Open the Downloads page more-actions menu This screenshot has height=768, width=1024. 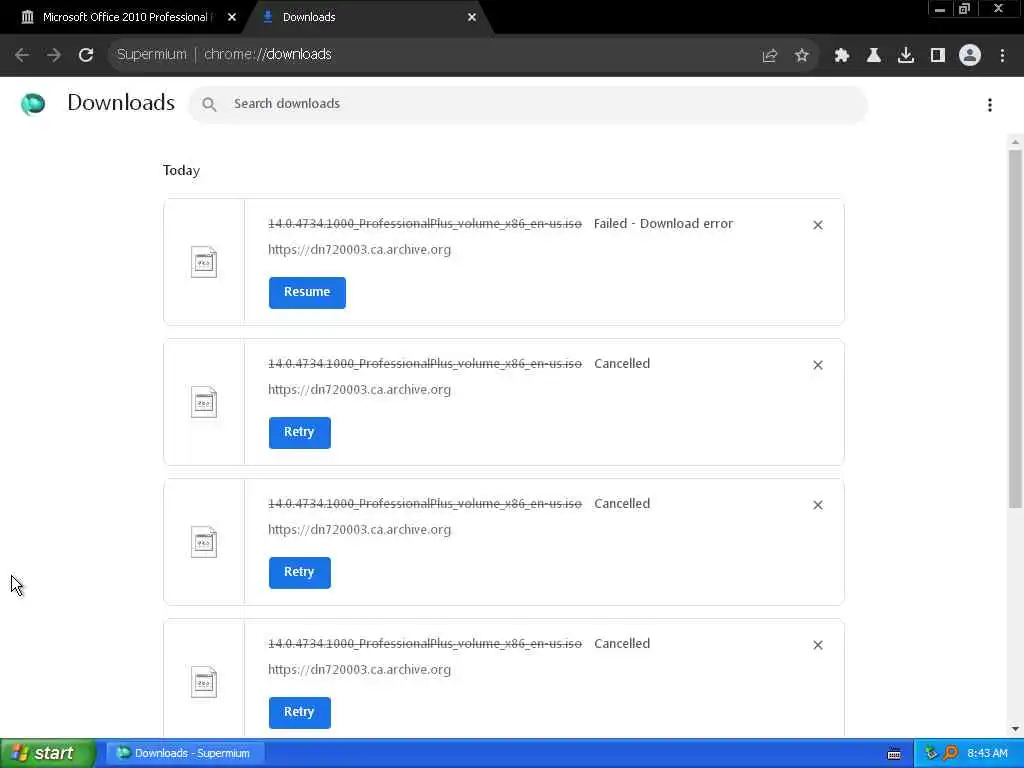(990, 105)
